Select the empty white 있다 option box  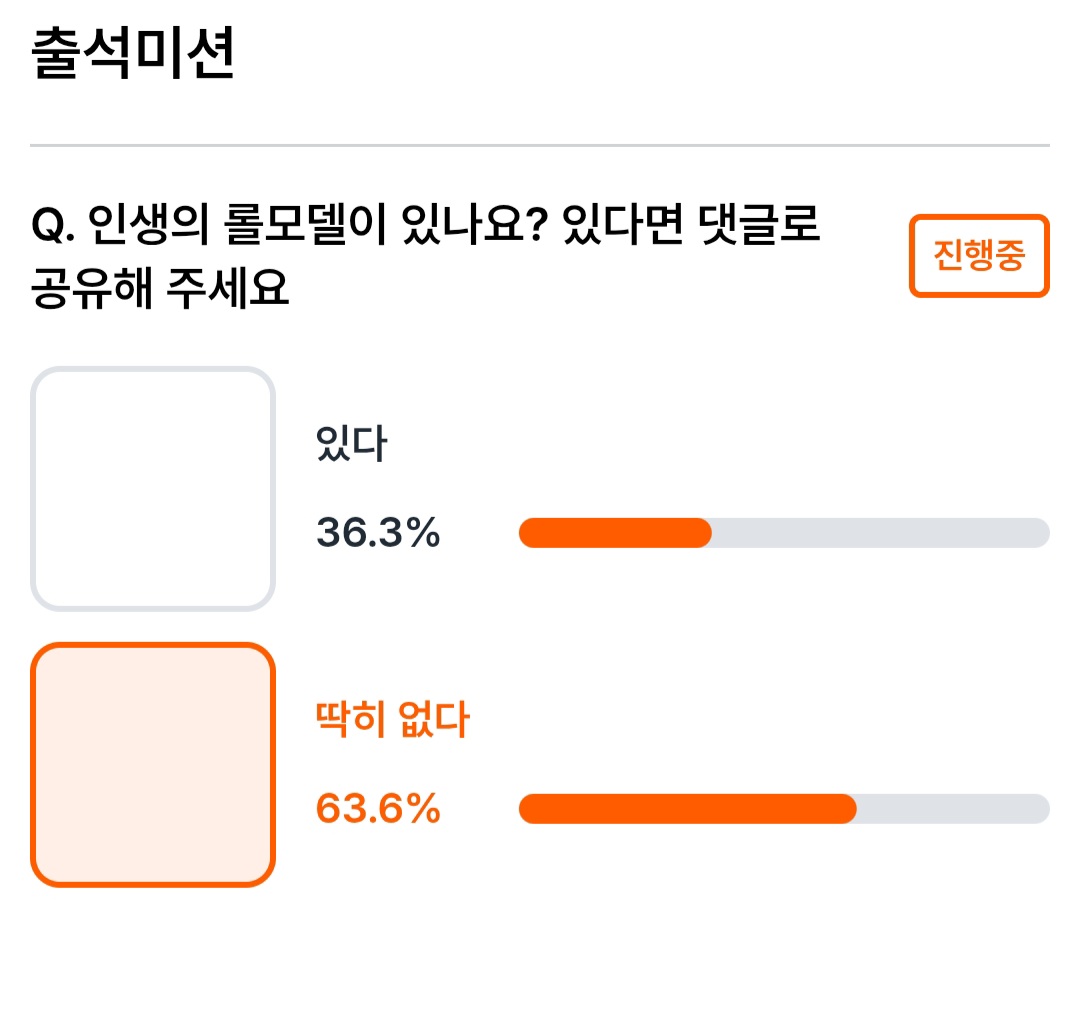pos(153,488)
